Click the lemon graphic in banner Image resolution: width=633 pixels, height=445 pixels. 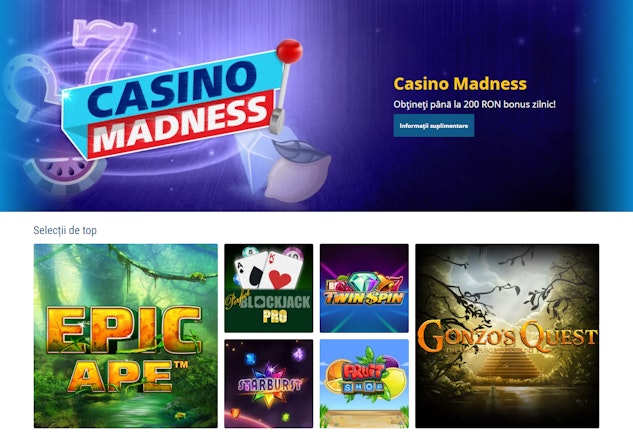pos(297,172)
